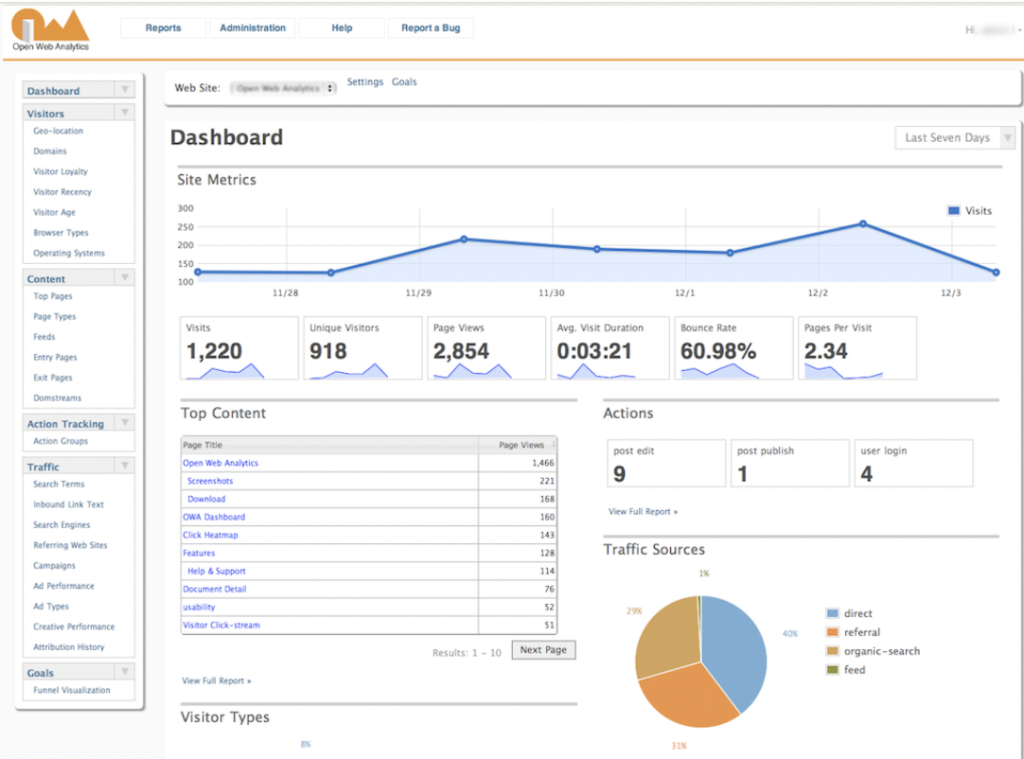Click the Open Web Analytics logo
1024x759 pixels.
click(48, 26)
